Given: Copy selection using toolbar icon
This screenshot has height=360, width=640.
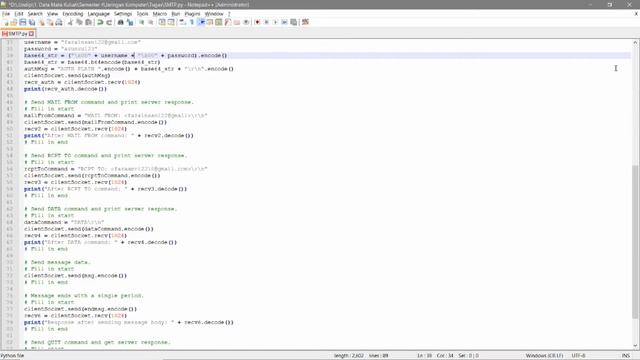Looking at the screenshot, I should (x=79, y=22).
